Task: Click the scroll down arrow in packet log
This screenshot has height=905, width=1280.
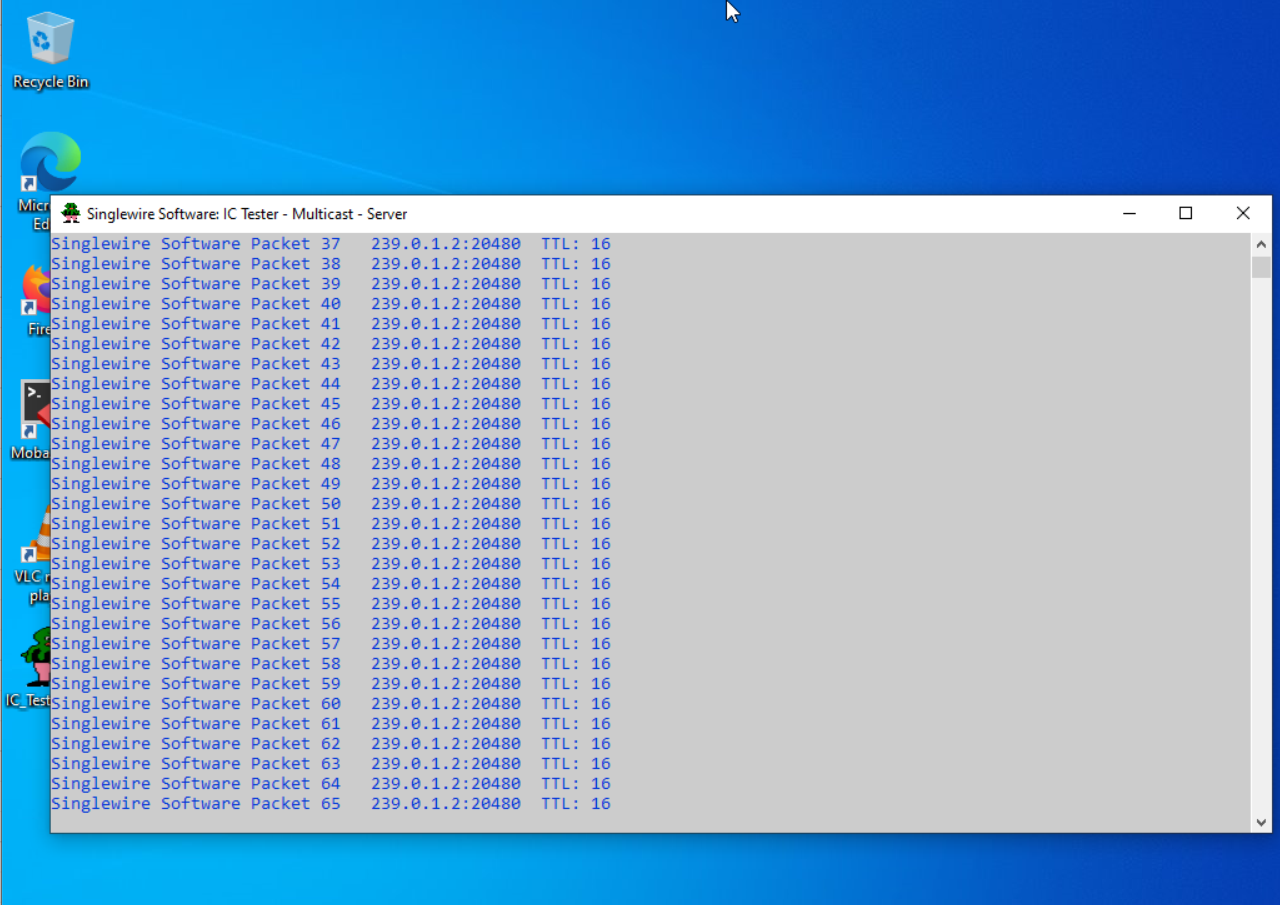Action: [1261, 822]
